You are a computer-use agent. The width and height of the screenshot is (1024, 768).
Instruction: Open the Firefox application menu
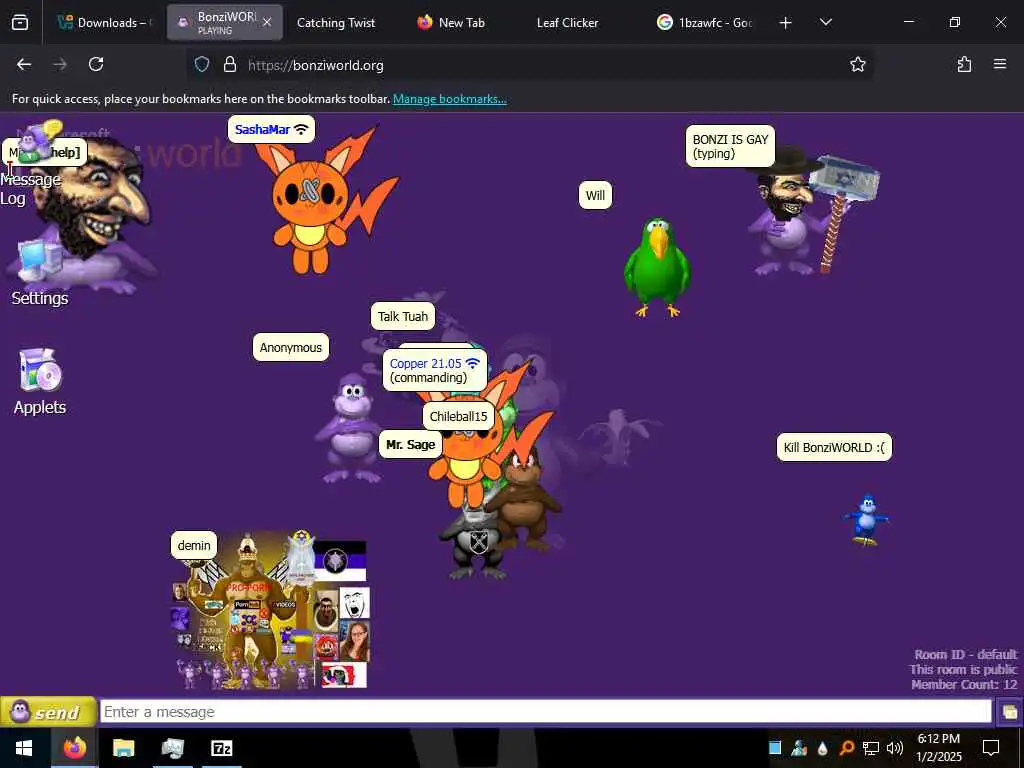1000,64
